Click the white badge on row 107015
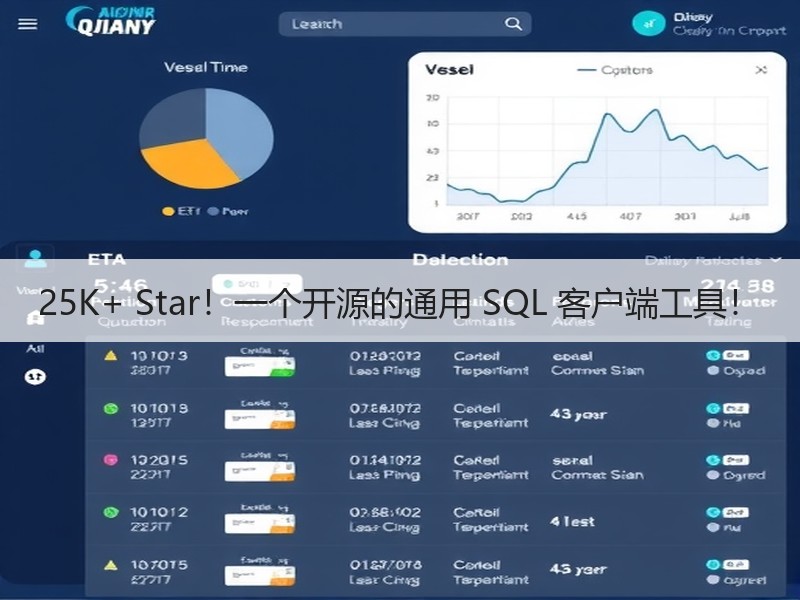Screen dimensions: 800x600 pos(735,565)
